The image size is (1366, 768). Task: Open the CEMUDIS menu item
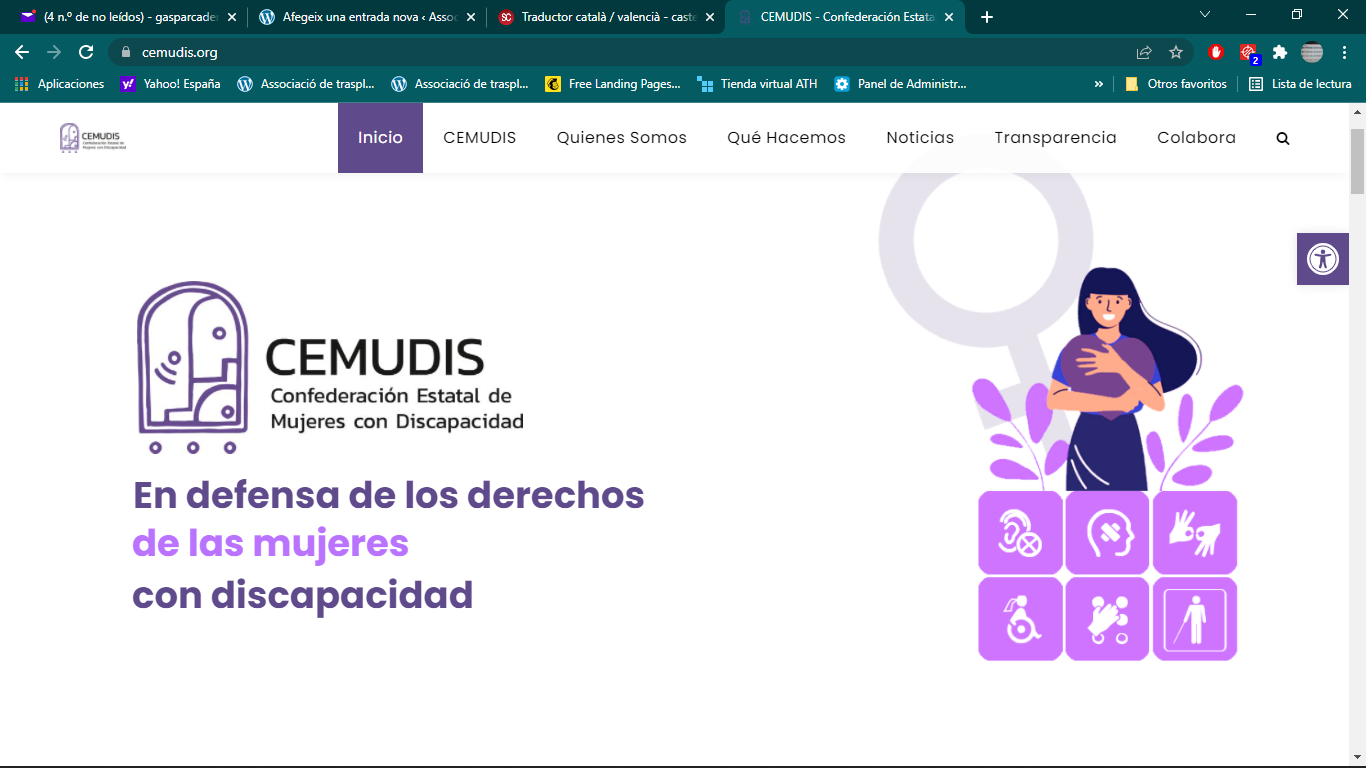tap(480, 138)
